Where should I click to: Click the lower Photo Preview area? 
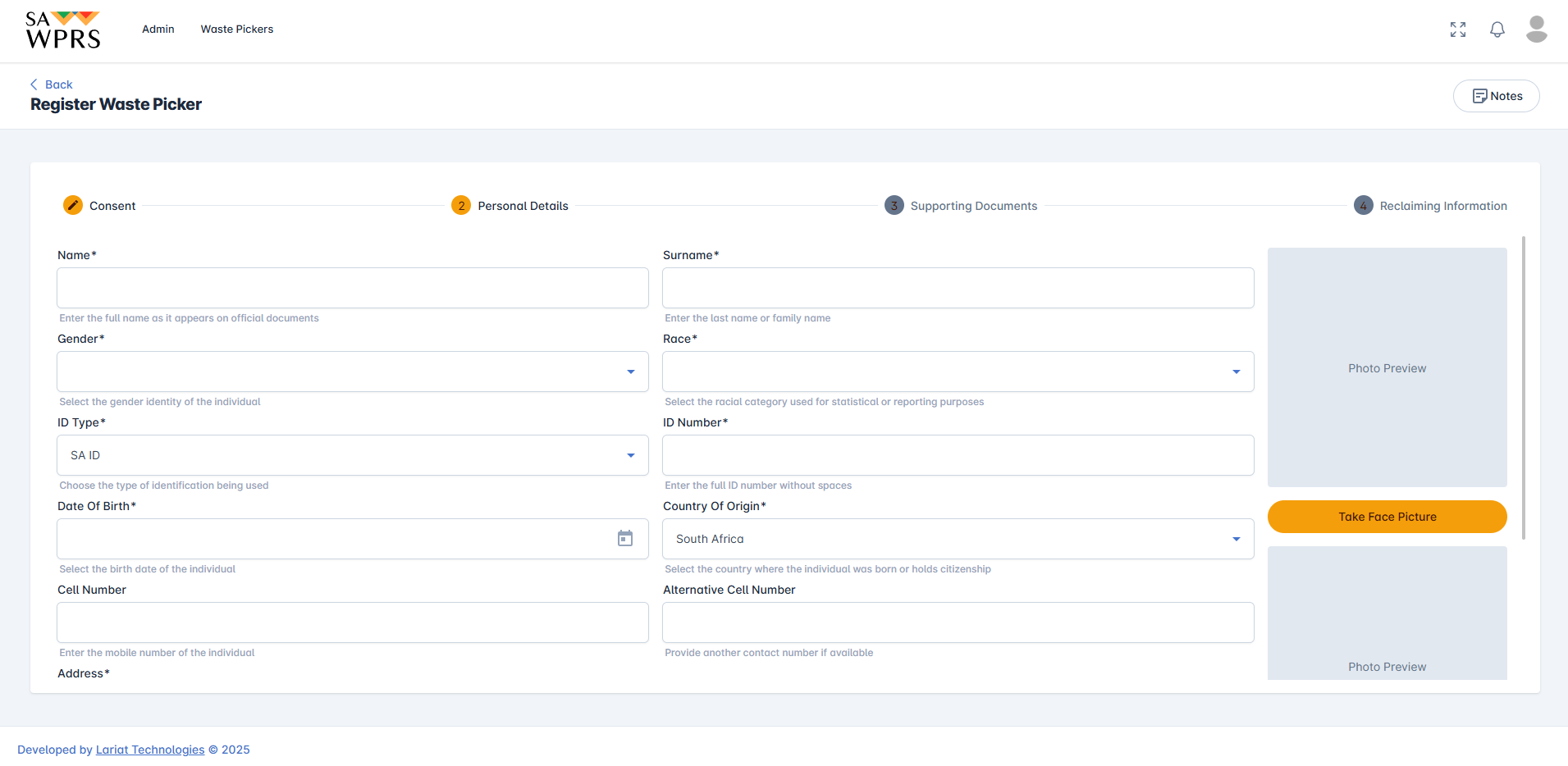click(x=1387, y=613)
